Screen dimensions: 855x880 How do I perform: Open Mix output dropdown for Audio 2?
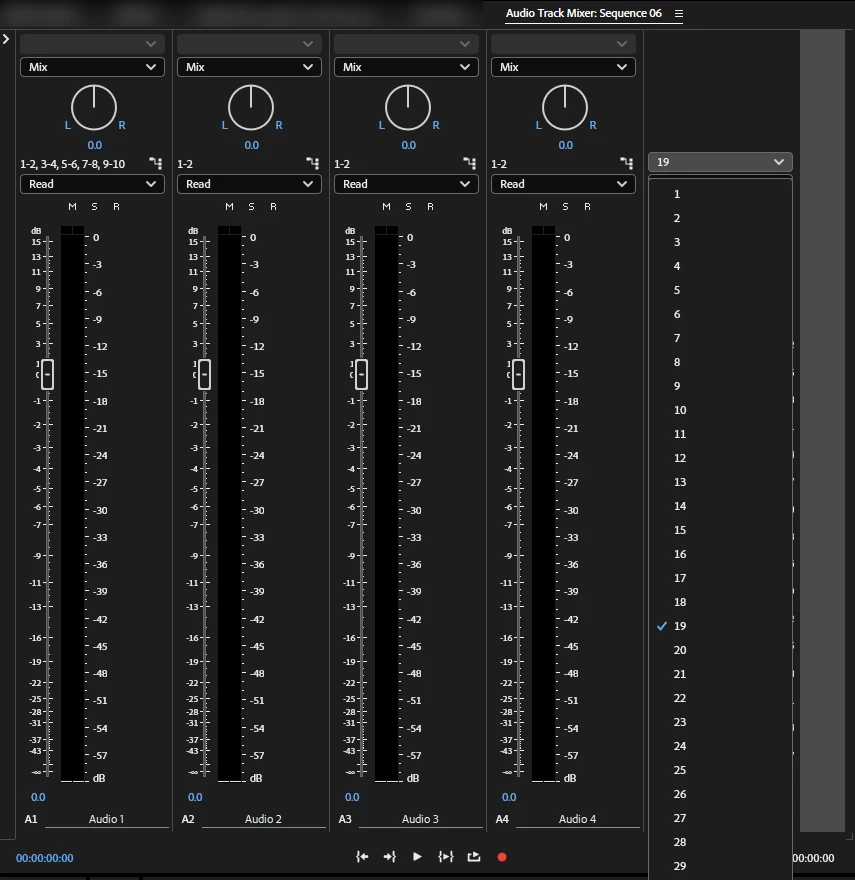pos(249,67)
